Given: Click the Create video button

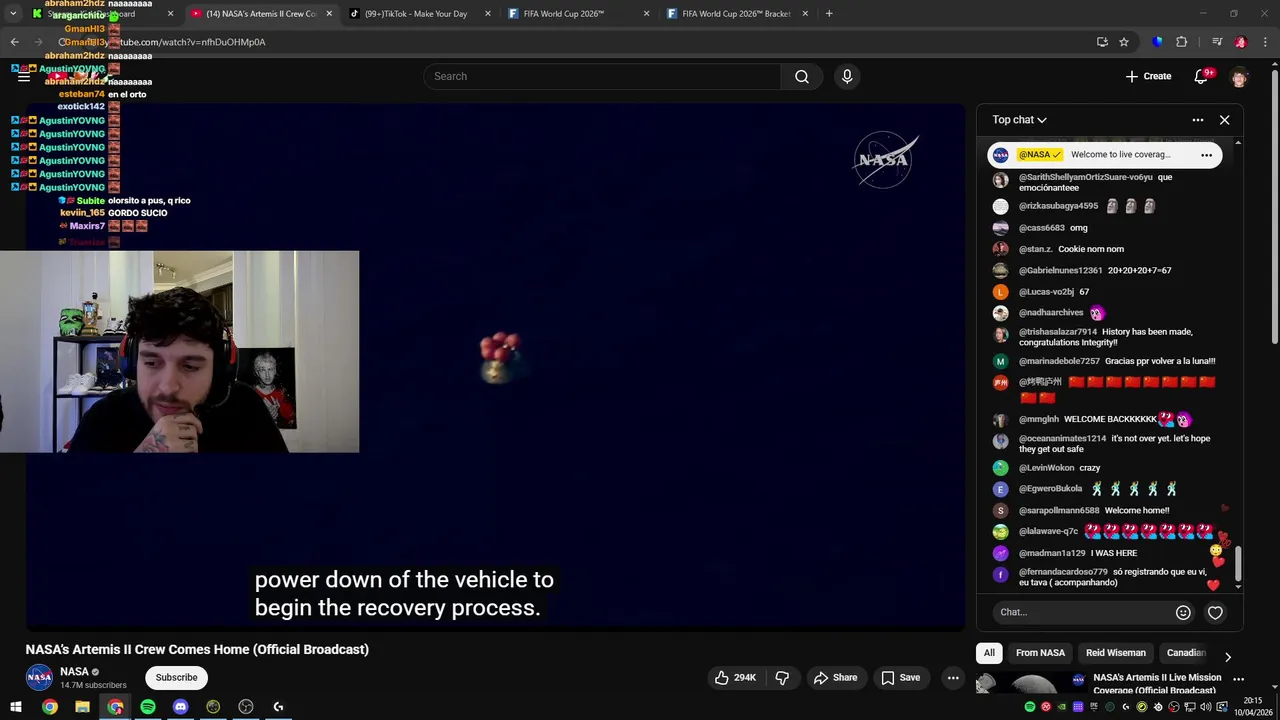Looking at the screenshot, I should pos(1148,76).
